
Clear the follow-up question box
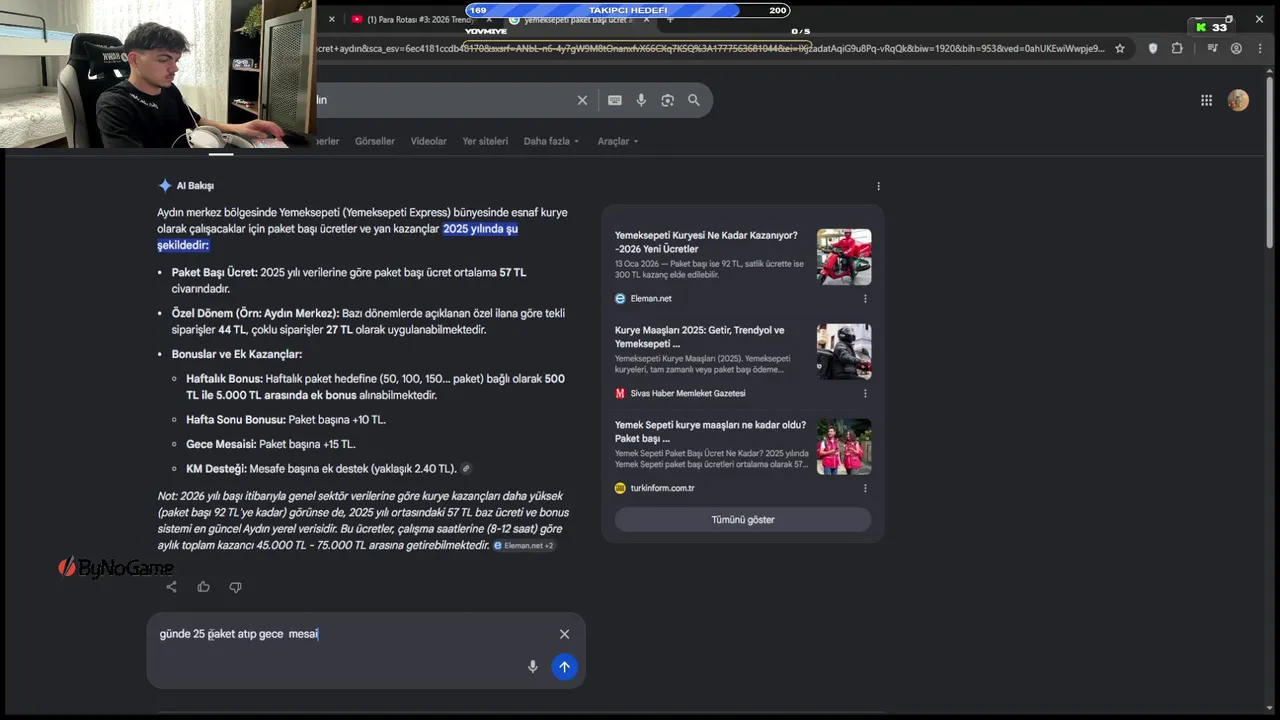coord(564,634)
